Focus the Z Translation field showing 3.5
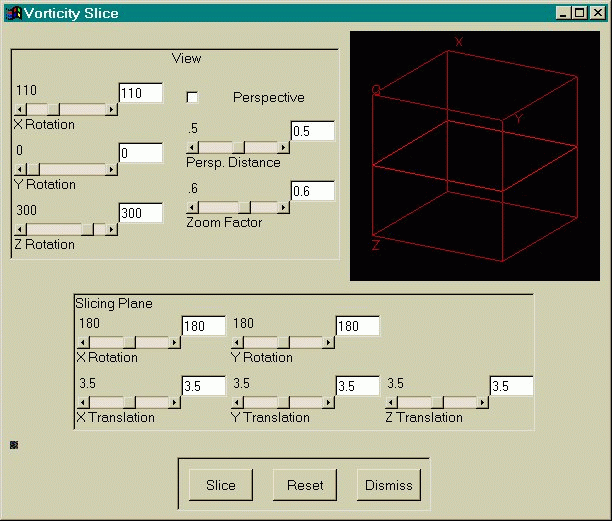612x521 pixels. point(512,386)
